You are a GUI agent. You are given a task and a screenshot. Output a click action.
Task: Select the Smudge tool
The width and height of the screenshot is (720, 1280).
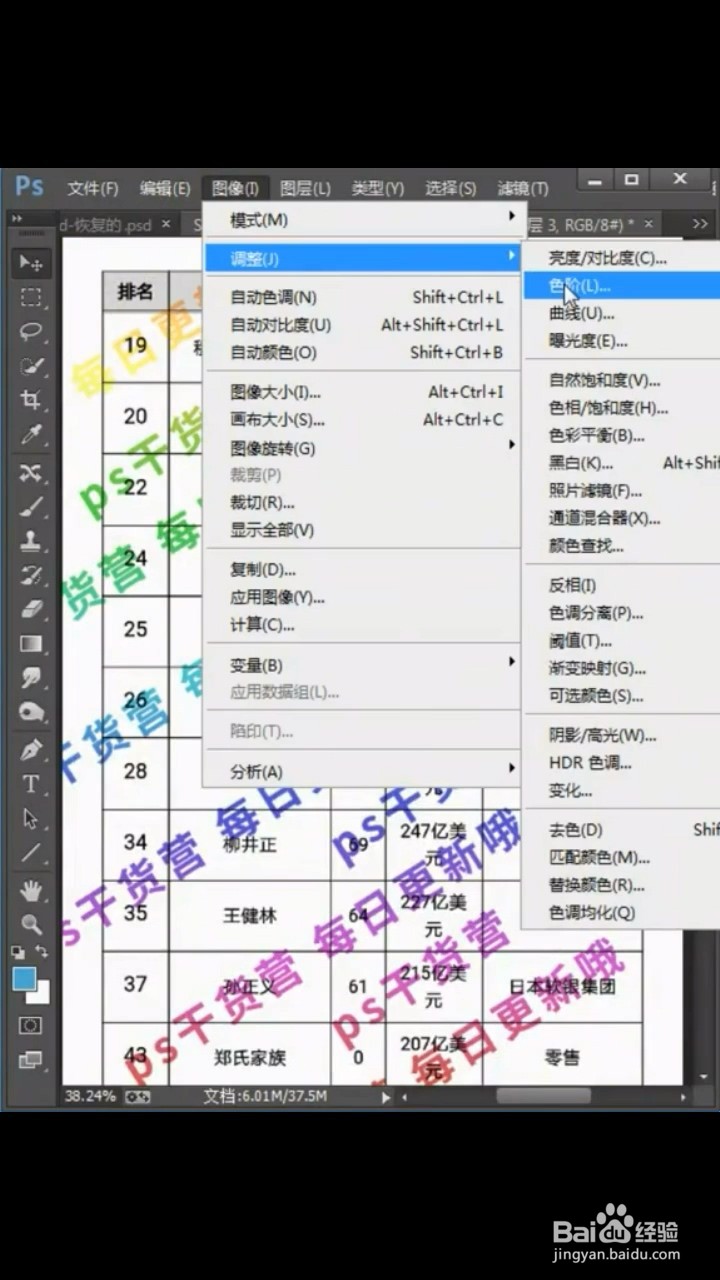click(31, 678)
